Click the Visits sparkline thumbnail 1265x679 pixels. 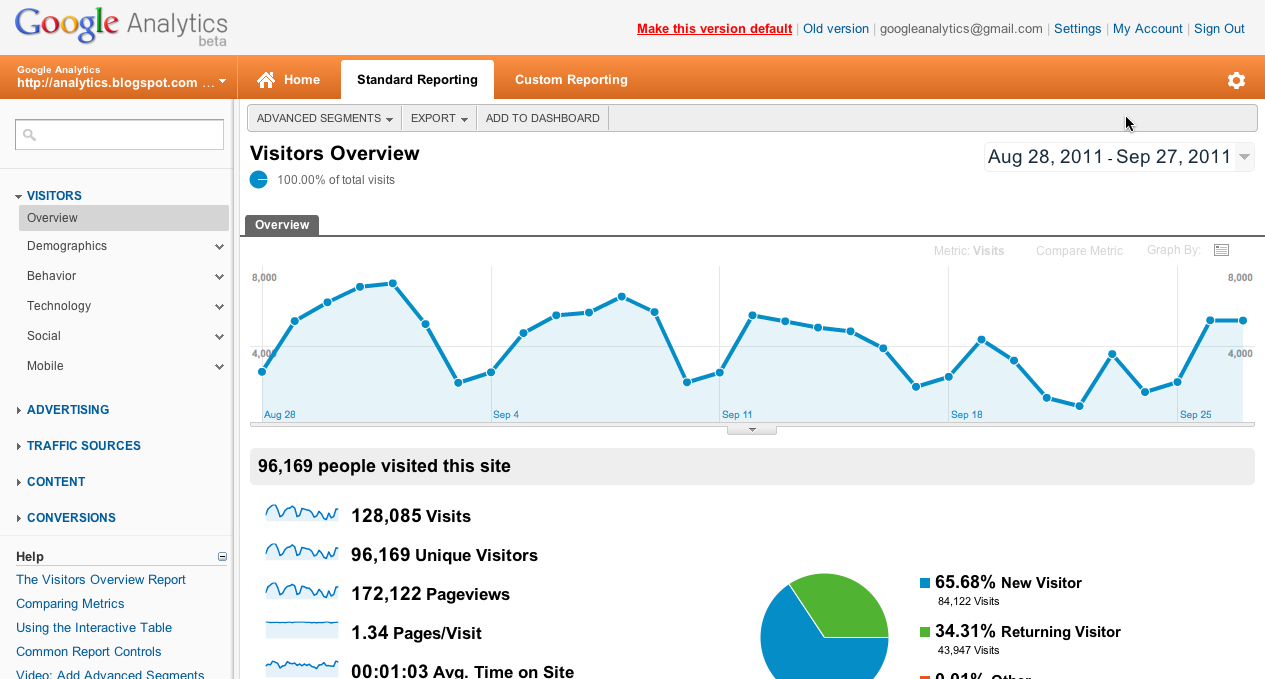(302, 513)
